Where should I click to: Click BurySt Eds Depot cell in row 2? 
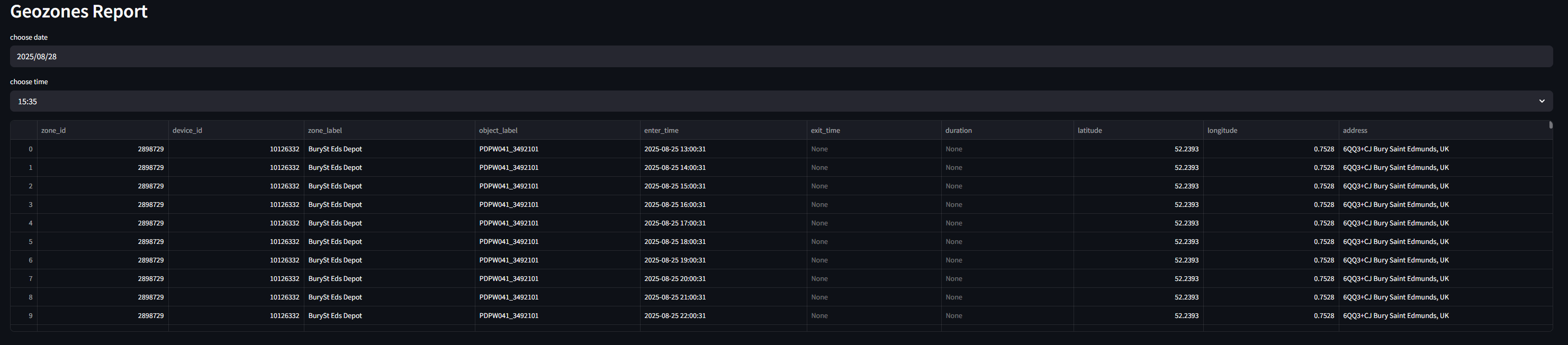335,186
